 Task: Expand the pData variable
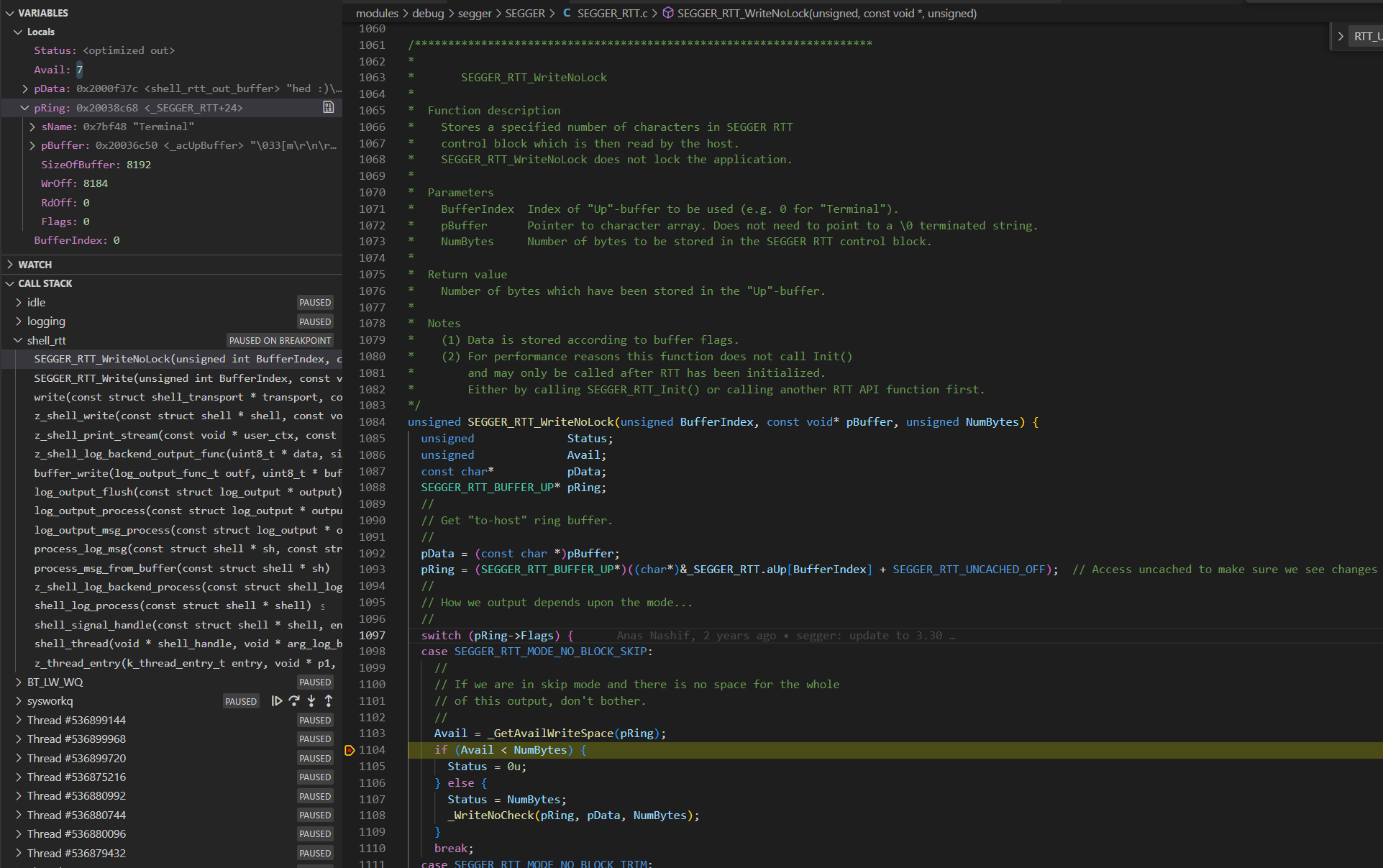point(25,88)
